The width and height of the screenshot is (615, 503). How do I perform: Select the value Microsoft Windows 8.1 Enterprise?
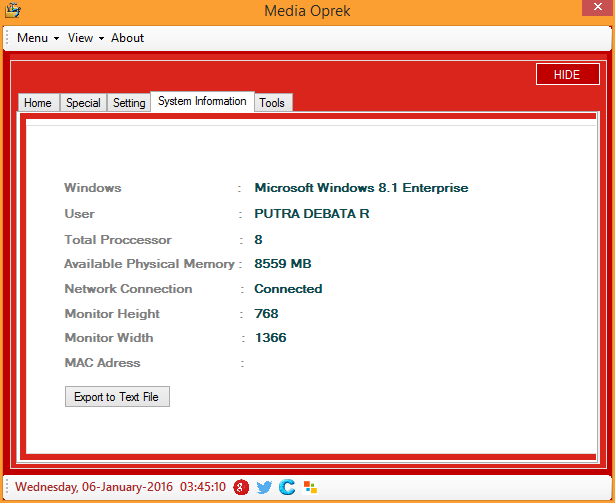tap(361, 188)
